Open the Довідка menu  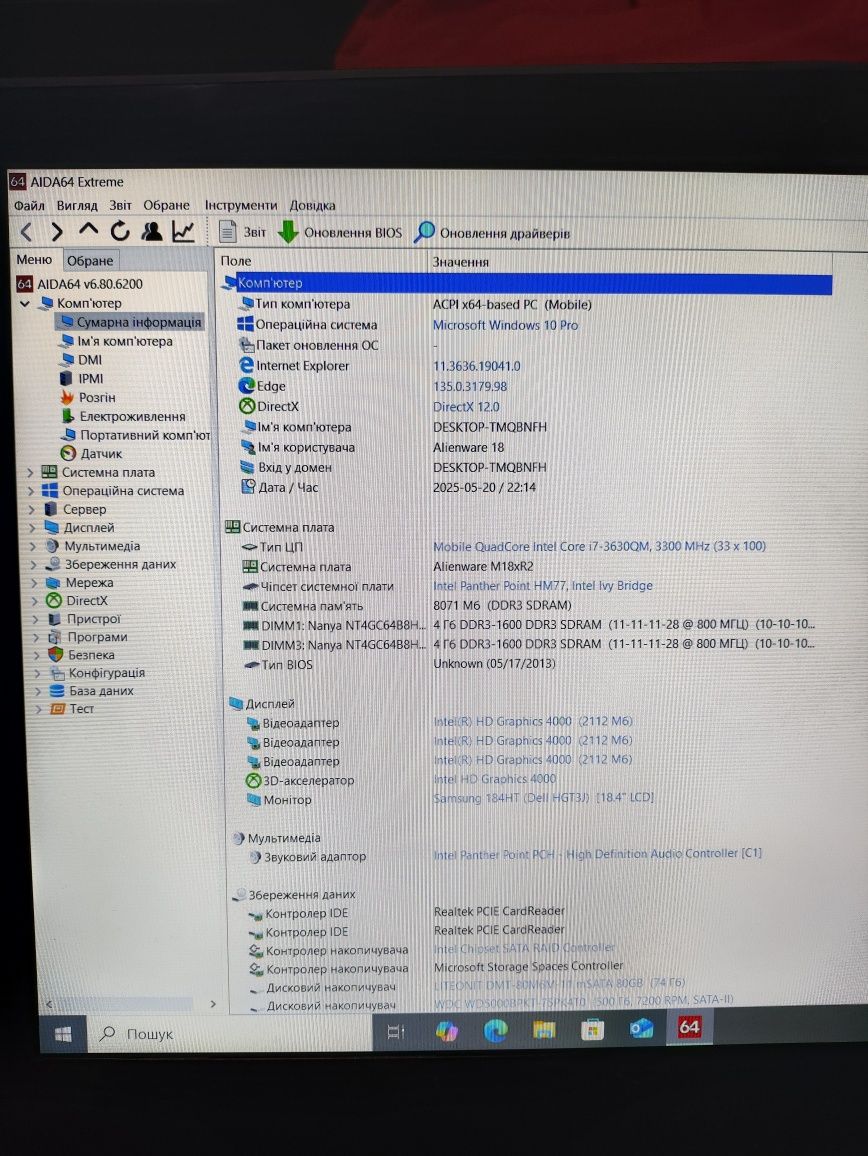(312, 205)
